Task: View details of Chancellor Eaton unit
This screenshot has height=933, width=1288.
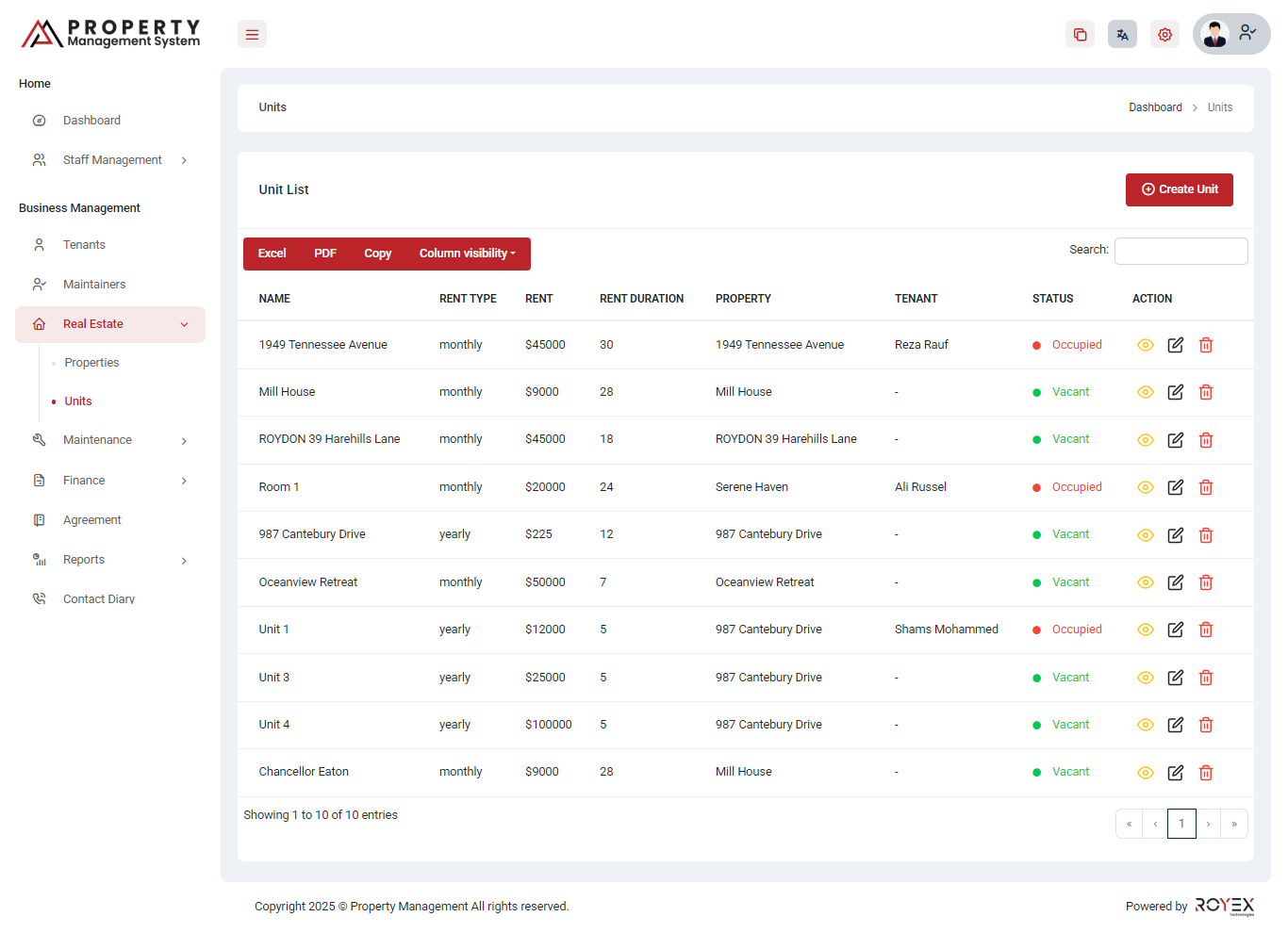Action: point(1145,773)
